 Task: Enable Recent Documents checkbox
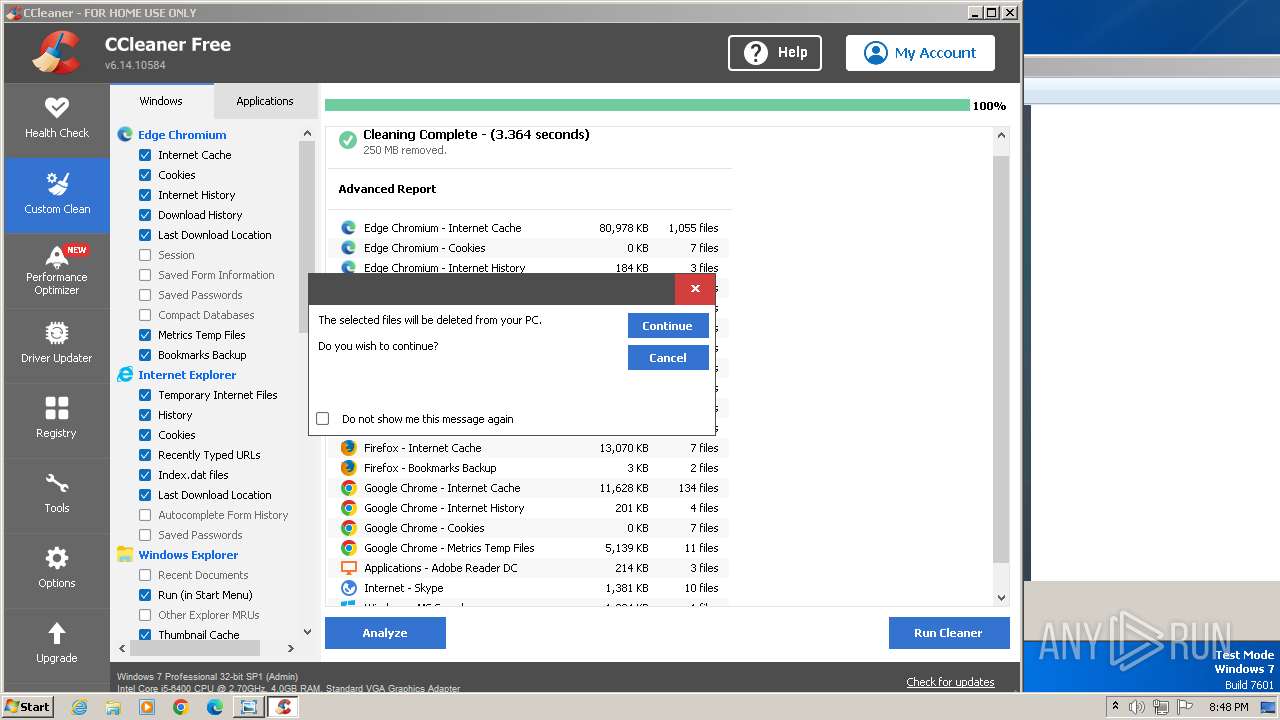pos(145,575)
